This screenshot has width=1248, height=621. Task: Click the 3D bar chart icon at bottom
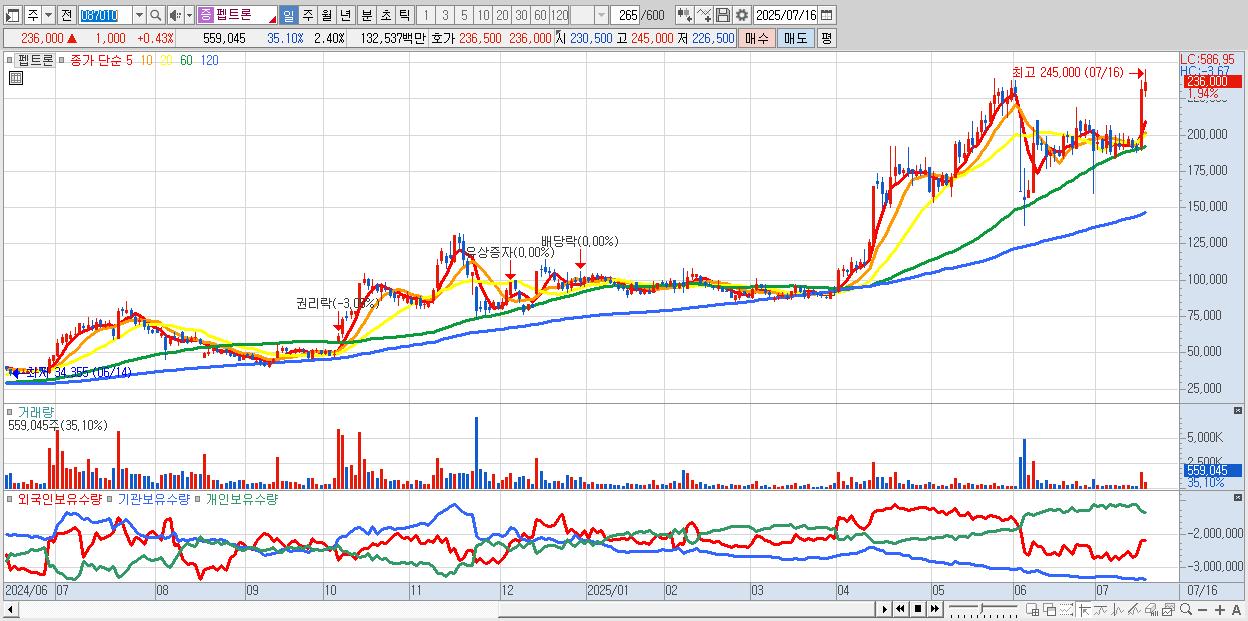pyautogui.click(x=1152, y=610)
